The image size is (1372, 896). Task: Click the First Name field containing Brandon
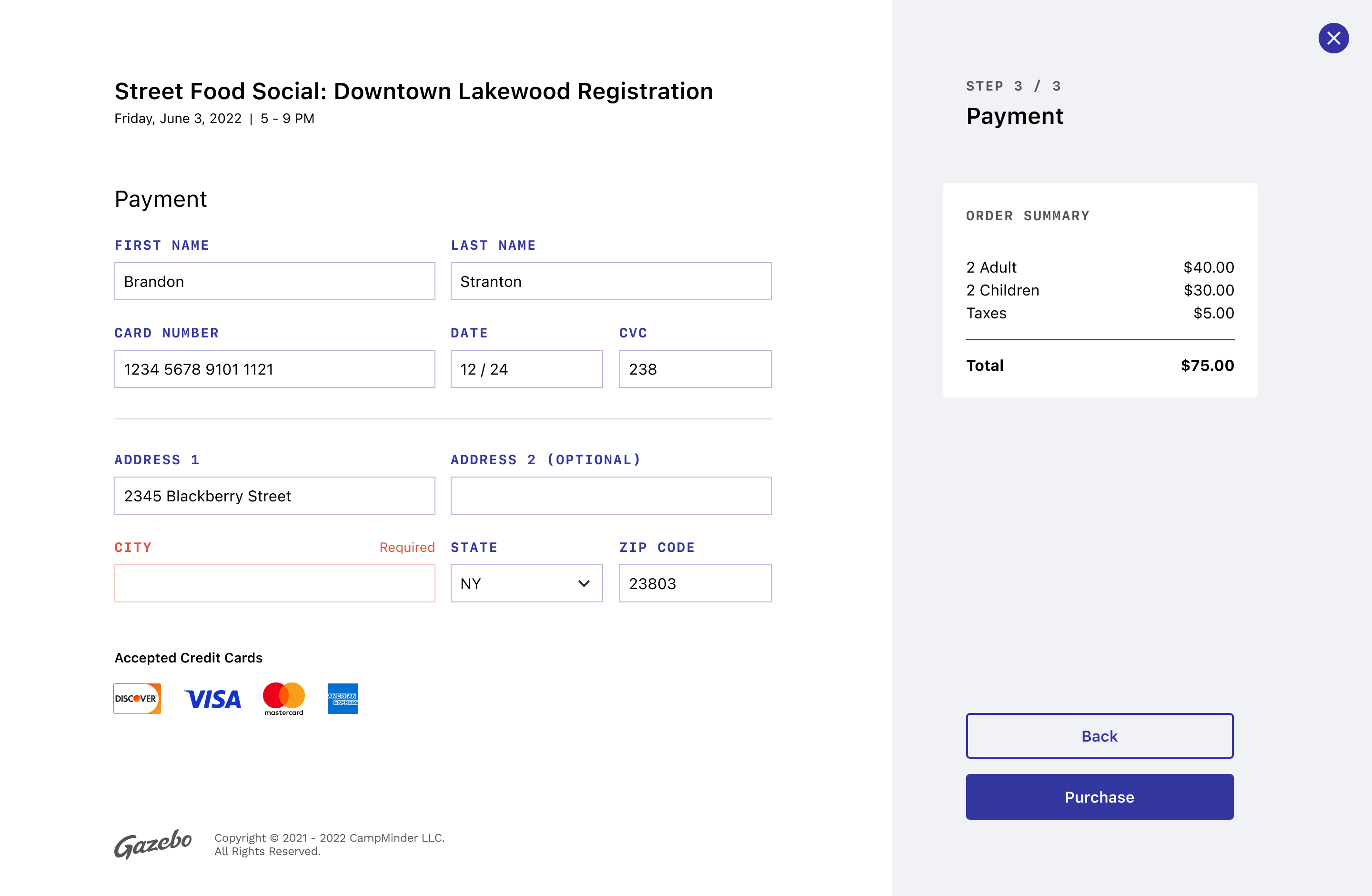tap(274, 281)
